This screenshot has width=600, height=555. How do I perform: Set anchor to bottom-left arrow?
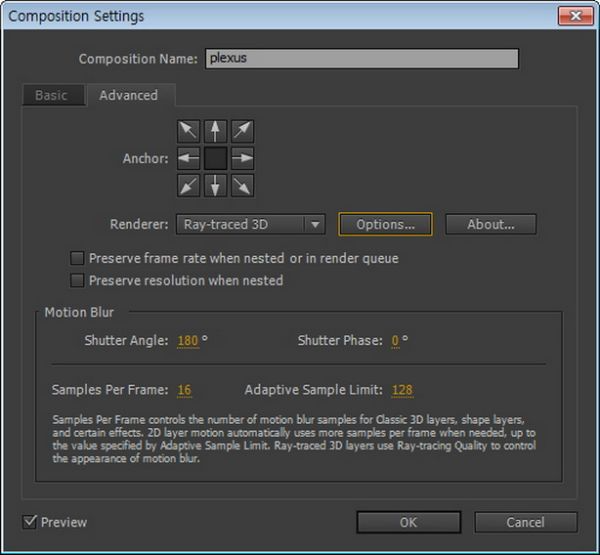pos(189,186)
